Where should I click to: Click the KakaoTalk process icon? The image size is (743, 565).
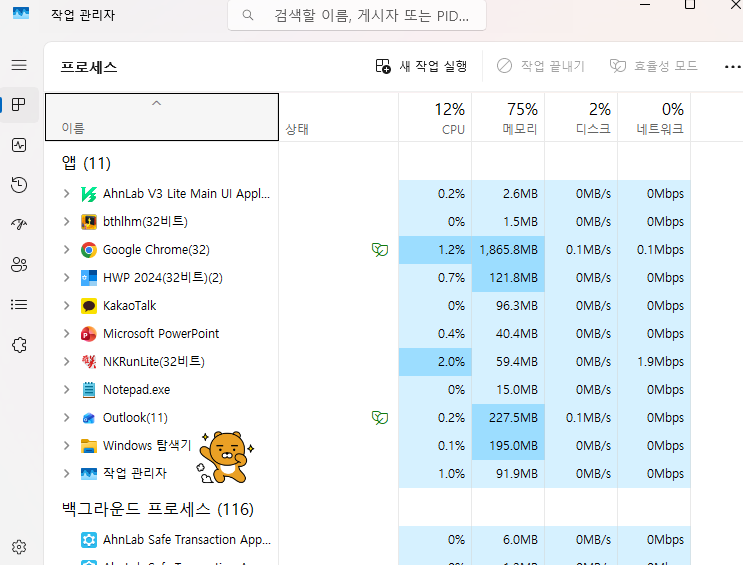[89, 306]
